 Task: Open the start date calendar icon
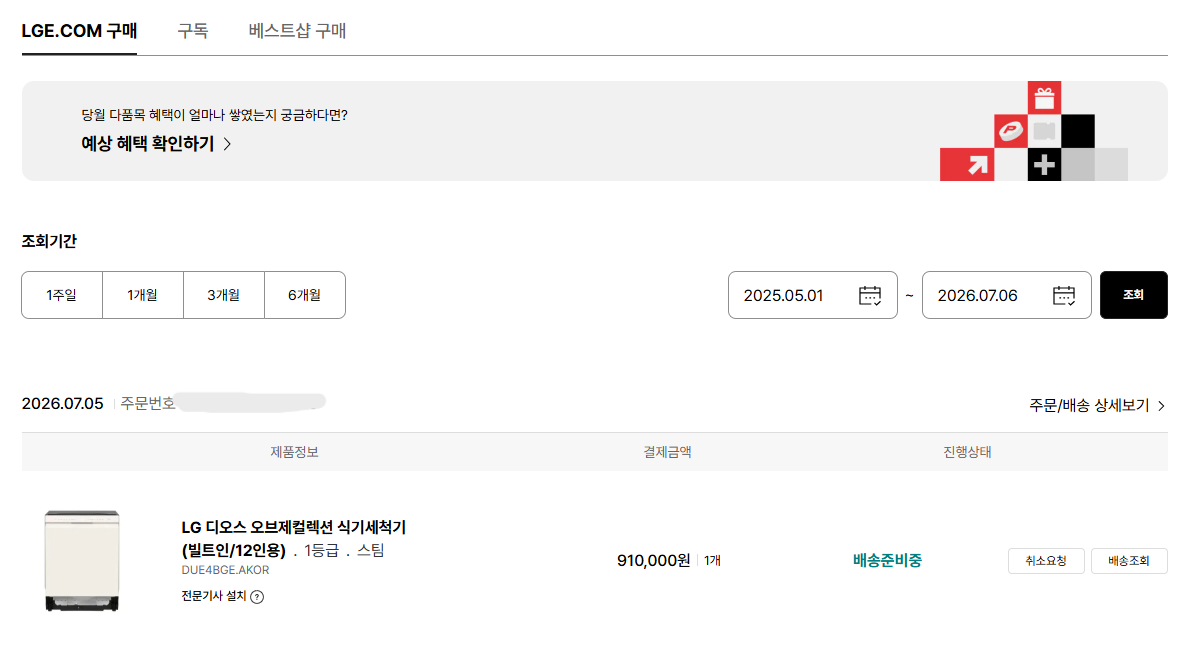(870, 295)
